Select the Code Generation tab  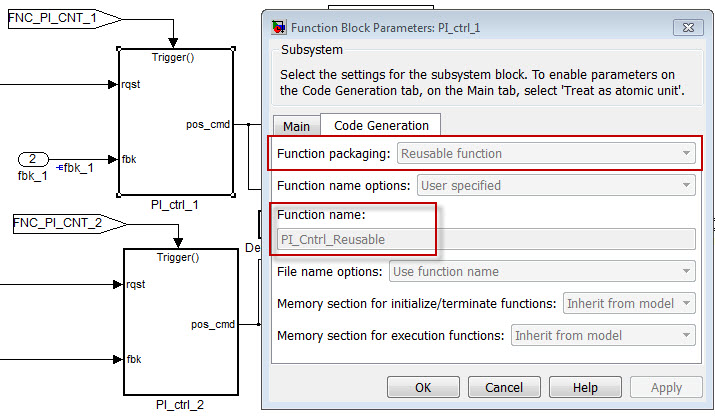[381, 126]
